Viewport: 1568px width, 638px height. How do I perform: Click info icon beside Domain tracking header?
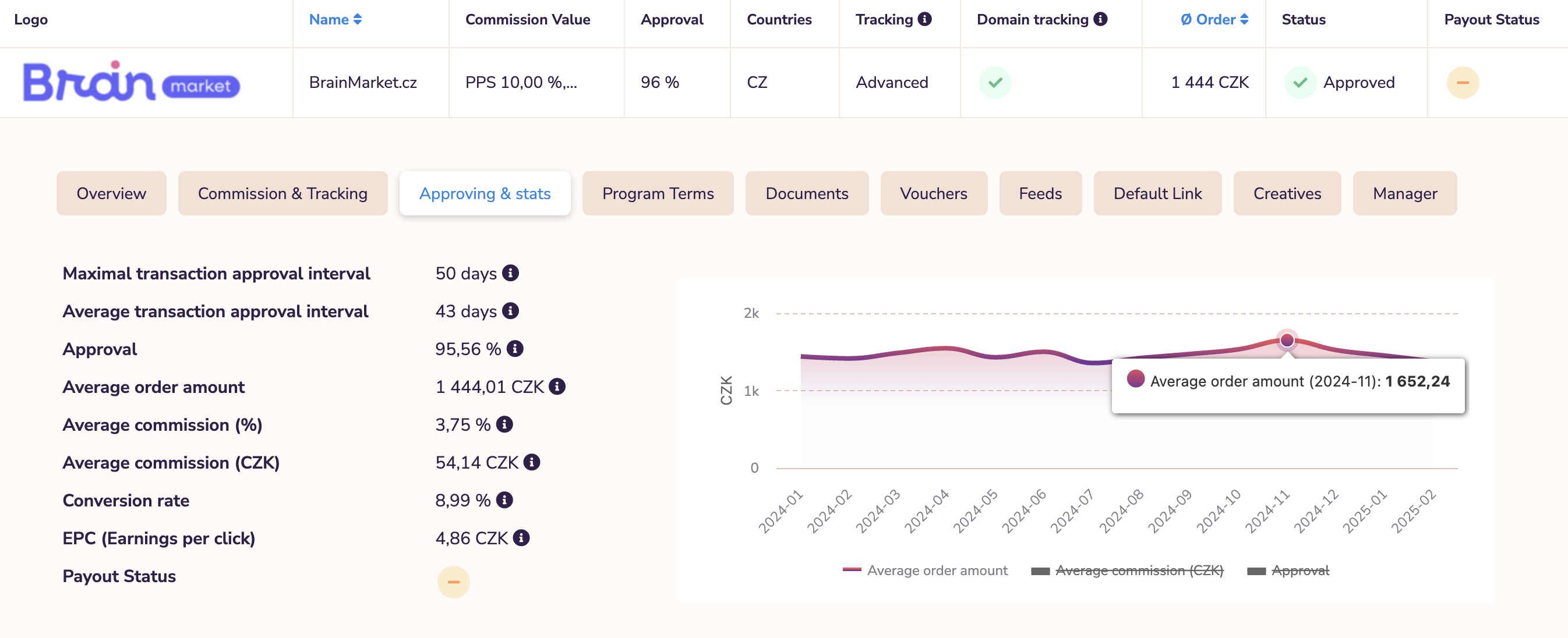[x=1100, y=19]
